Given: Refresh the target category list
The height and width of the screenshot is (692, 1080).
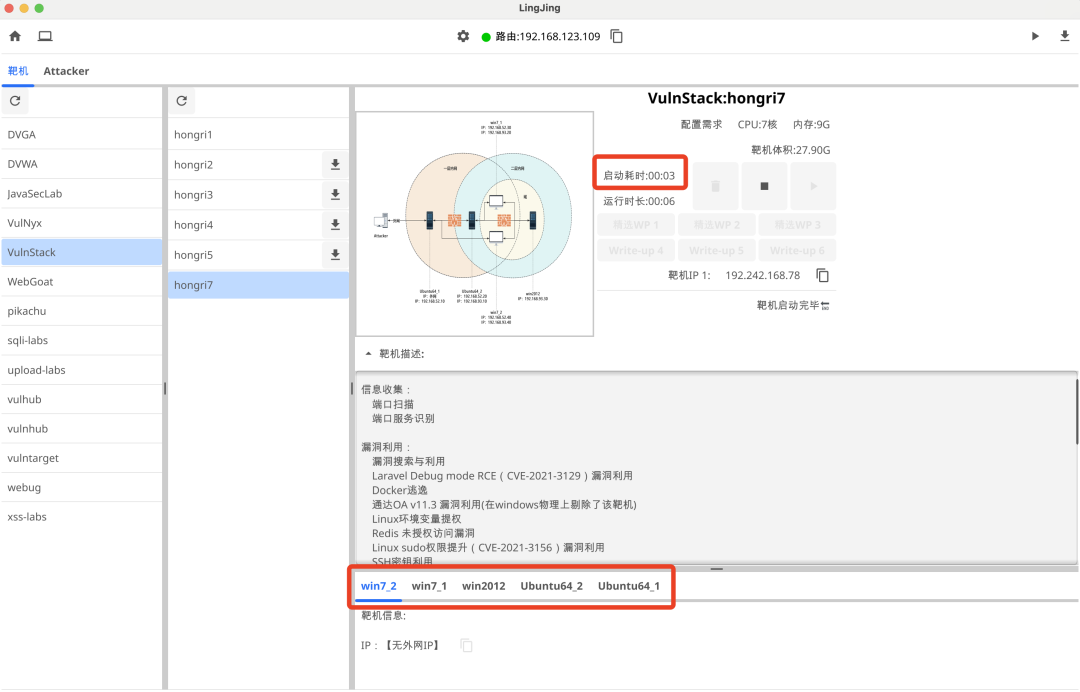Looking at the screenshot, I should (15, 101).
